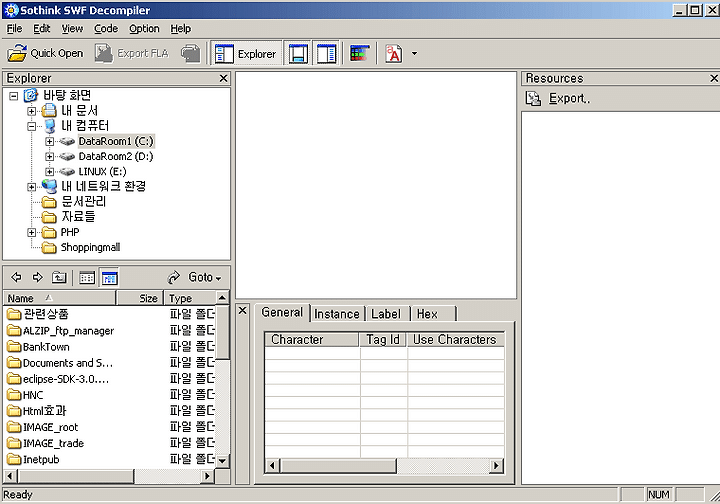Close the Explorer panel
Screen dimensions: 720x504
pyautogui.click(x=223, y=78)
